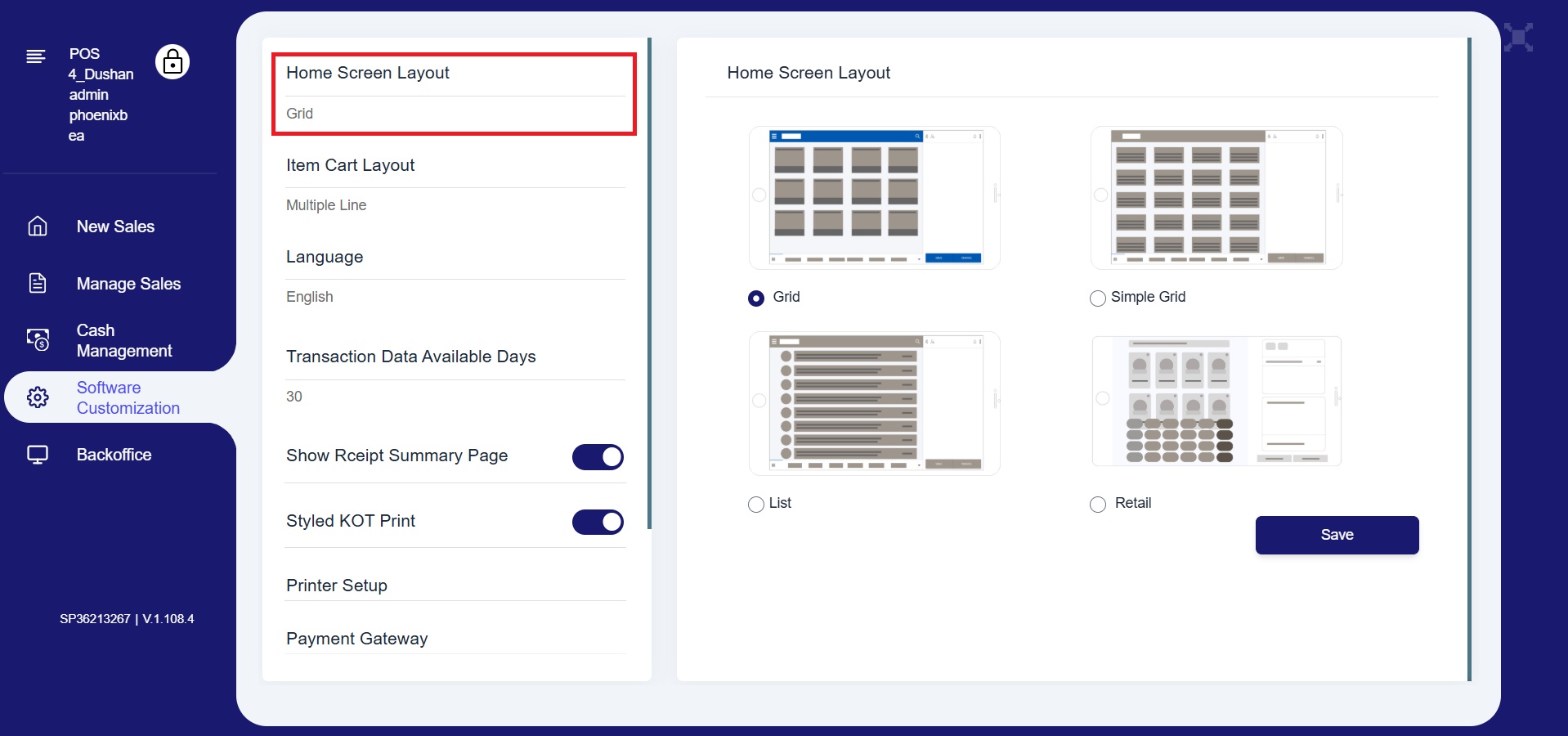Select the Retail layout radio button
Screen dimensions: 1568x736
[1098, 505]
